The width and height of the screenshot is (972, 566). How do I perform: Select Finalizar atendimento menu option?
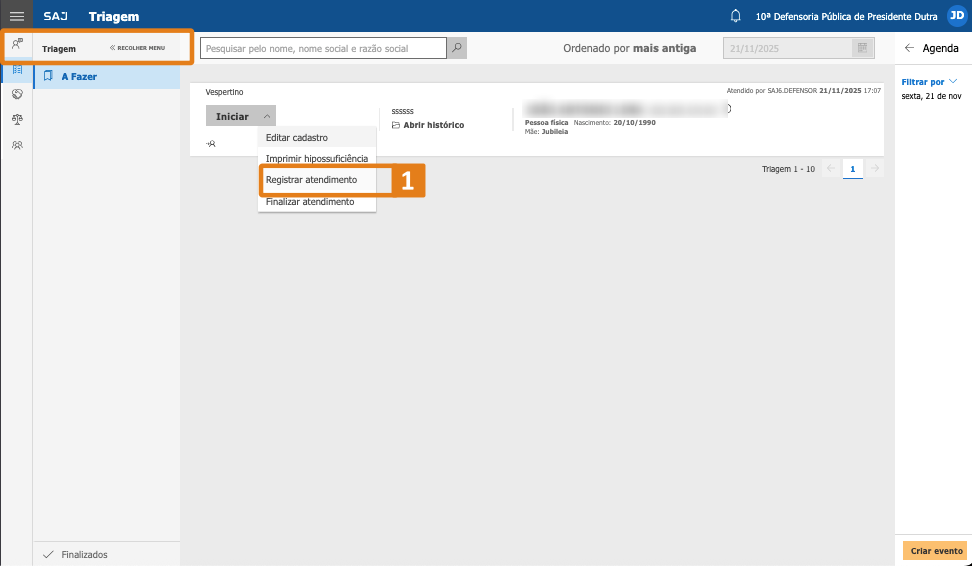(310, 202)
